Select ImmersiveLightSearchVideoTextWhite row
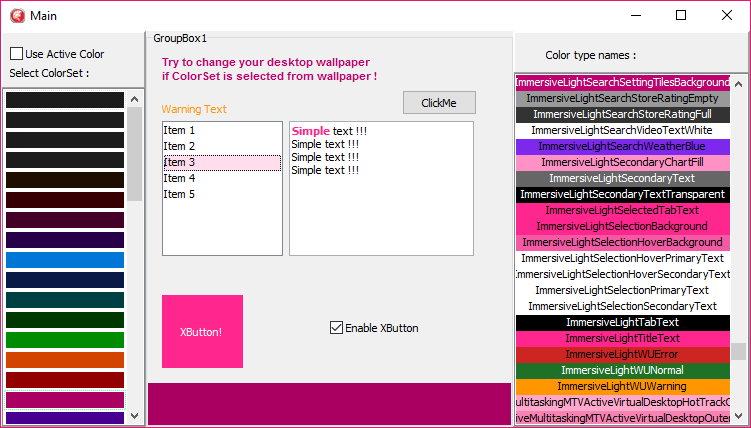This screenshot has height=428, width=751. coord(623,130)
